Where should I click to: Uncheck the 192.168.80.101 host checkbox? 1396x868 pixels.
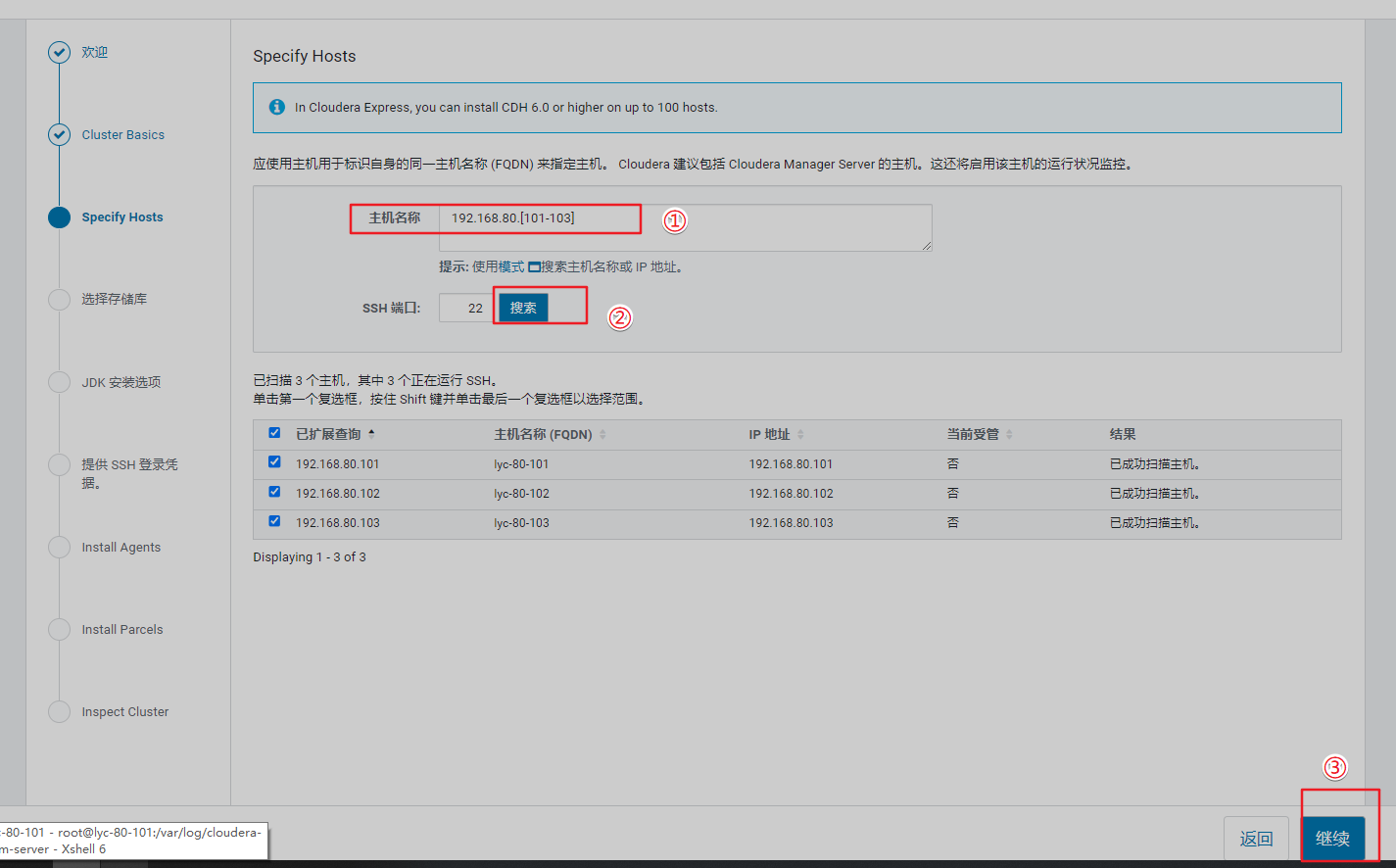point(274,461)
